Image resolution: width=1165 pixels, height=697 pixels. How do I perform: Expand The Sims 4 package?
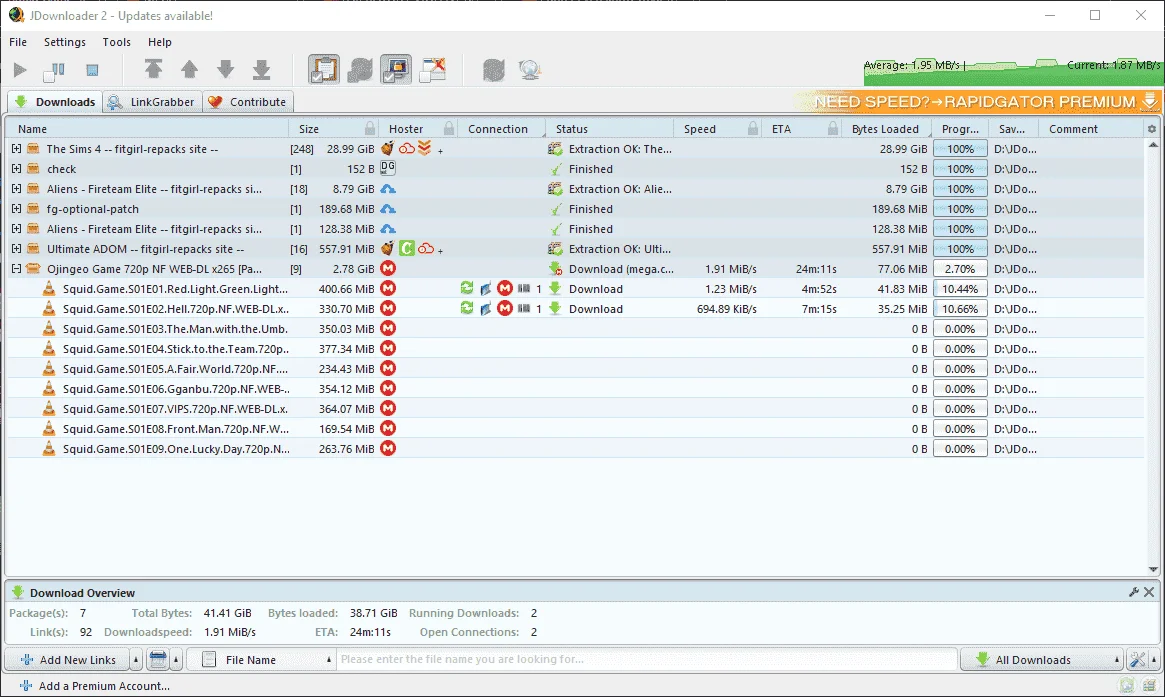point(16,149)
